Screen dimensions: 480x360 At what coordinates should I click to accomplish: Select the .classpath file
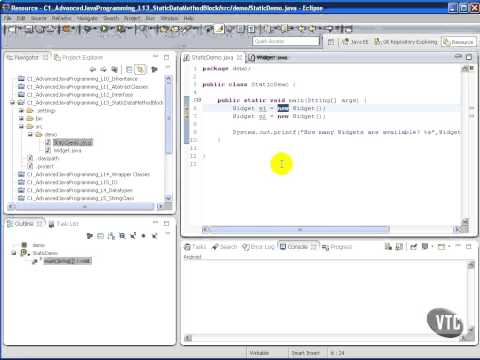(x=48, y=159)
